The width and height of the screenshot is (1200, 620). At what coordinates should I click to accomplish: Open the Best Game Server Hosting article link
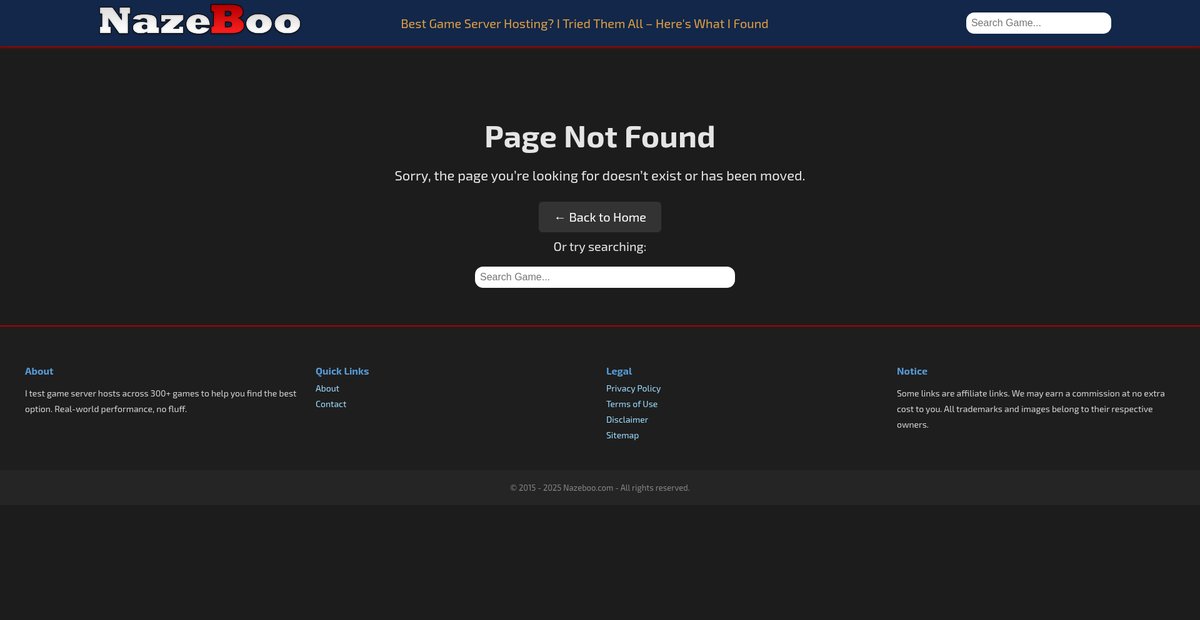tap(585, 24)
